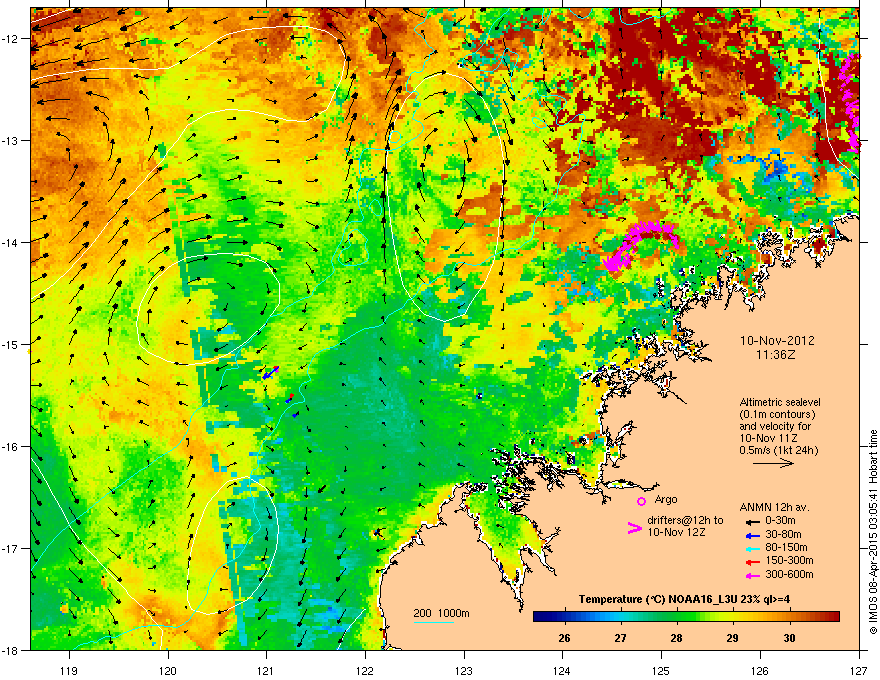The width and height of the screenshot is (880, 680).
Task: Click the cyan 200 1000m bathymetry line sample
Action: tap(434, 623)
